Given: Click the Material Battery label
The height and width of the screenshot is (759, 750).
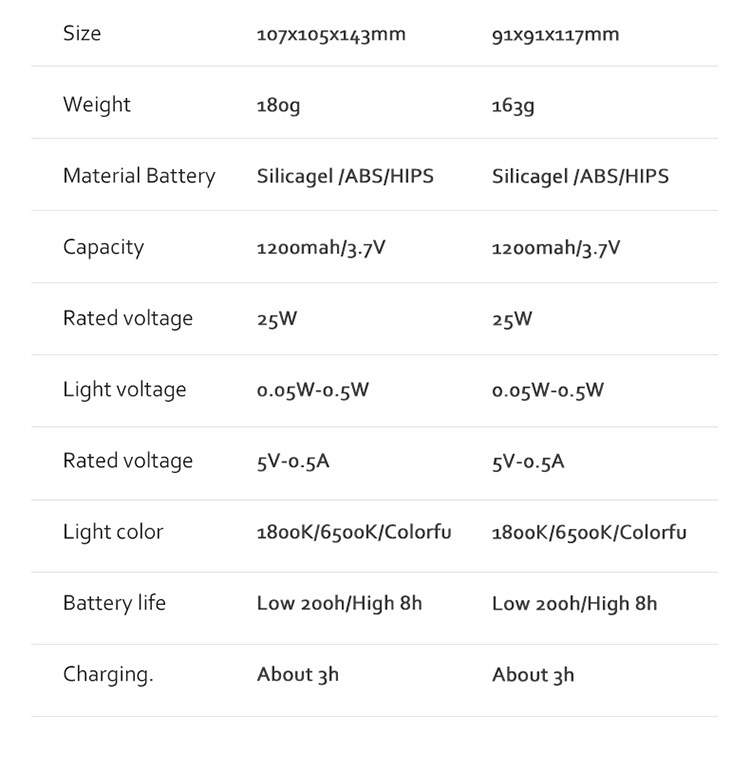Looking at the screenshot, I should pyautogui.click(x=139, y=176).
